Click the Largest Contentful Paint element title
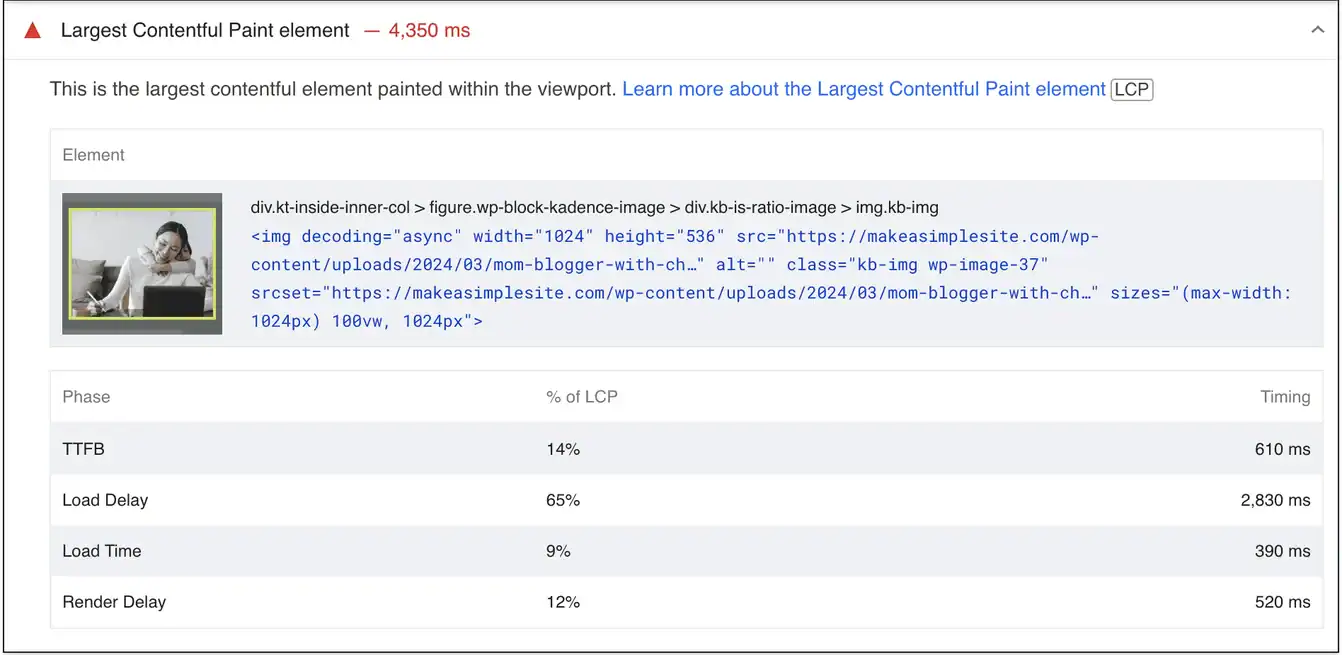Screen dimensions: 1342x655 205,31
